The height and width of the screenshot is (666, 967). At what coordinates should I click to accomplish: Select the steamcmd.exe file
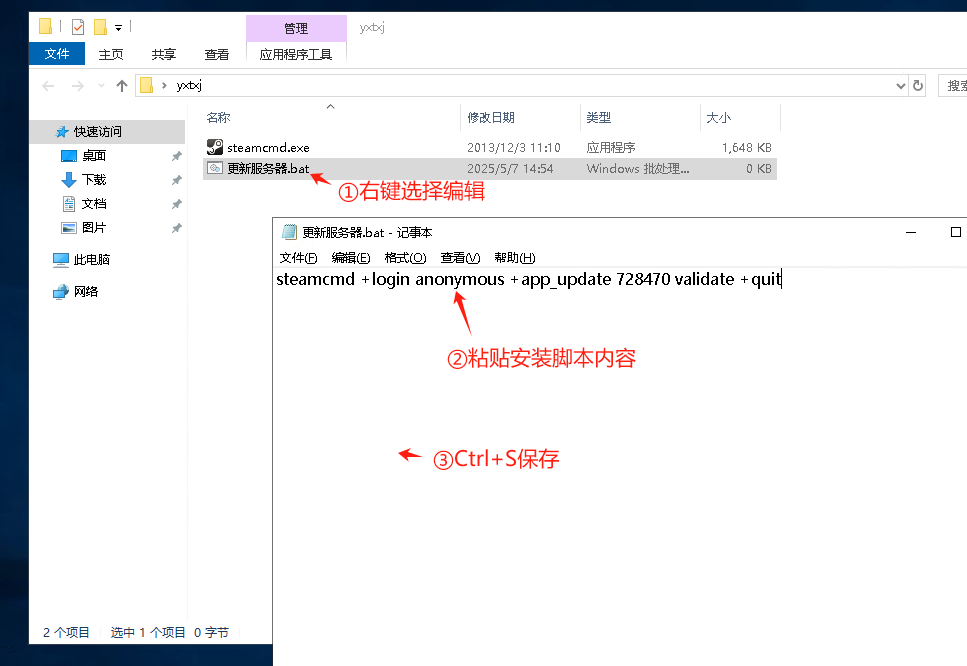268,147
